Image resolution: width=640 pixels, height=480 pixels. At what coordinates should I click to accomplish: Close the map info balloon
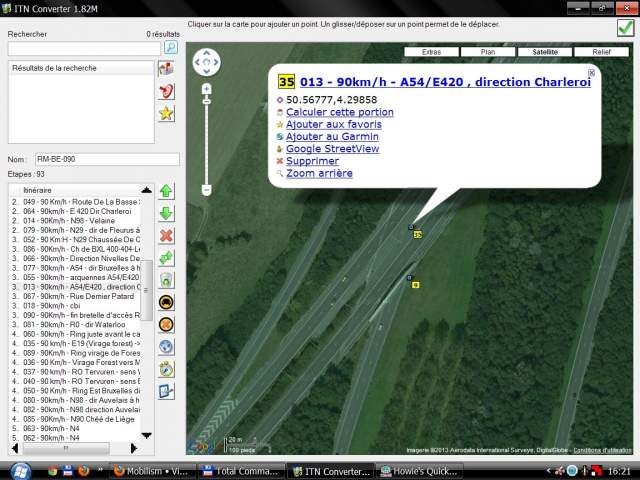click(591, 73)
